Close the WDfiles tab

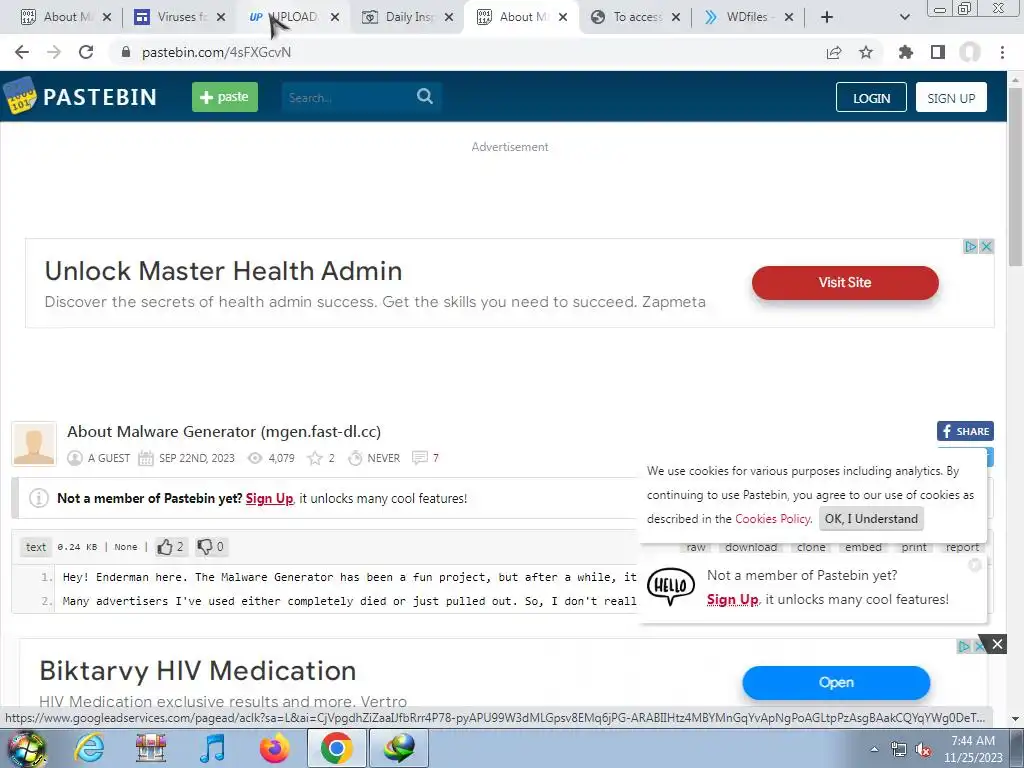[x=789, y=17]
